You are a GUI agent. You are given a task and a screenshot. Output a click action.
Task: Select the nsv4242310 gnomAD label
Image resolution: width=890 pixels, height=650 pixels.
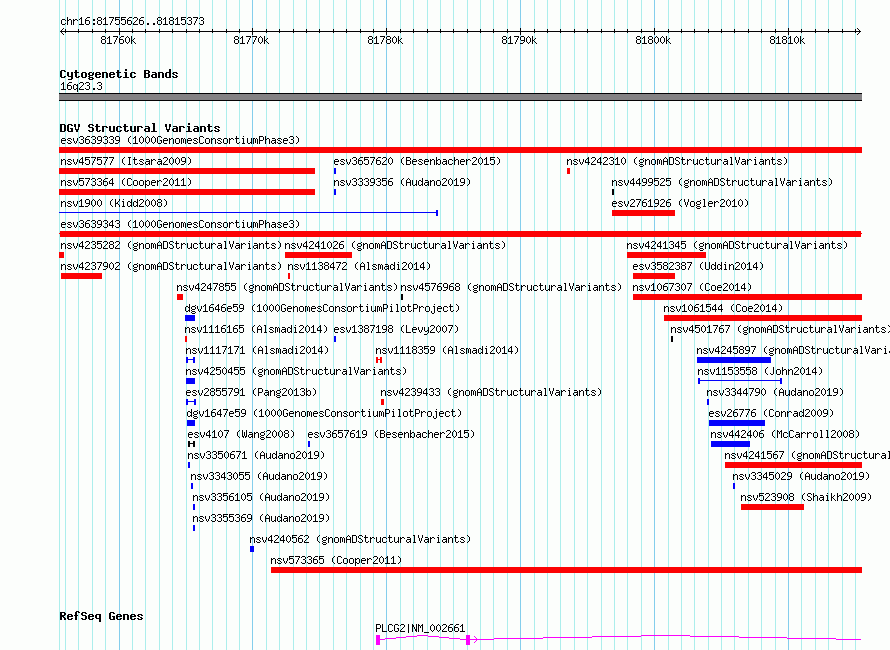click(677, 161)
